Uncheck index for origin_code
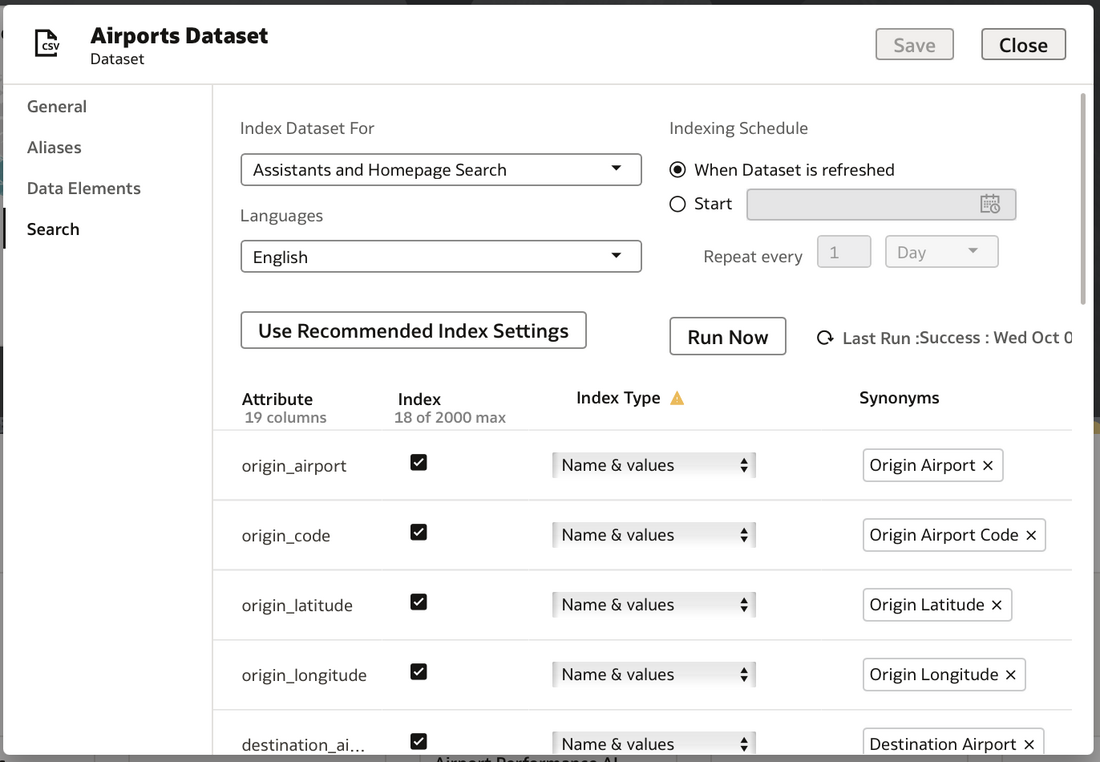This screenshot has height=762, width=1100. click(419, 532)
